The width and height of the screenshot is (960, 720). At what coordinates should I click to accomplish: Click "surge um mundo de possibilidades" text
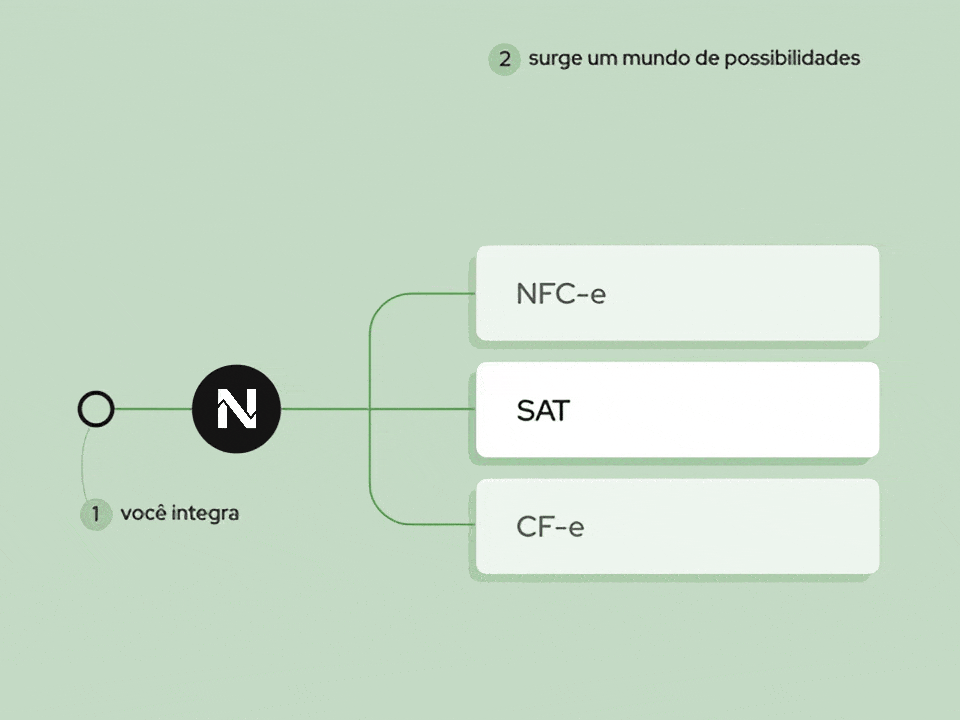pyautogui.click(x=694, y=58)
